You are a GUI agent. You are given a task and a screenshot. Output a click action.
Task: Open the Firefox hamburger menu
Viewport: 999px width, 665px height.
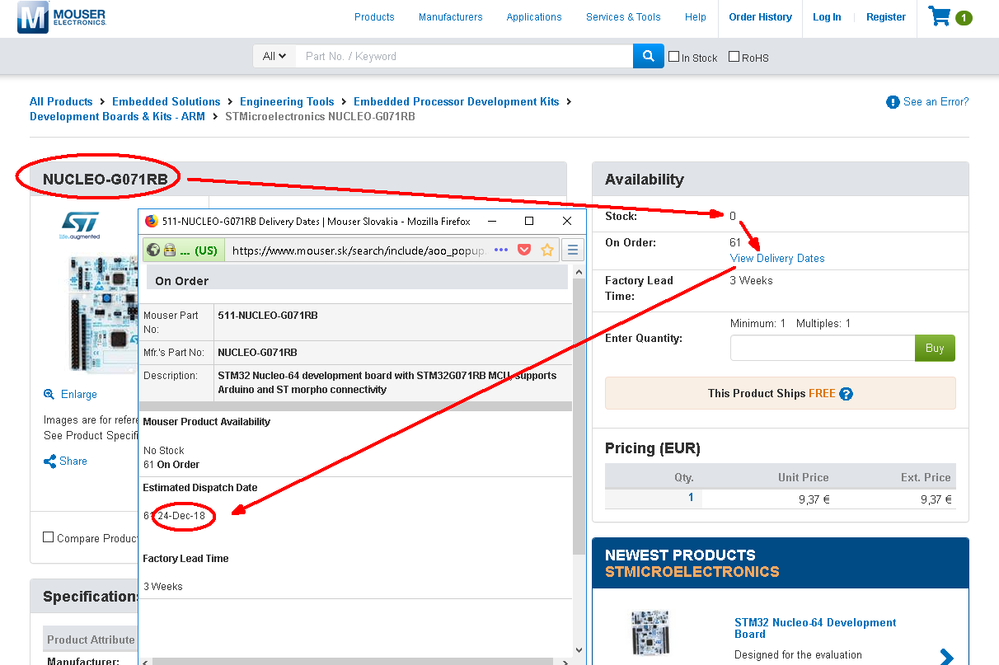click(x=573, y=250)
